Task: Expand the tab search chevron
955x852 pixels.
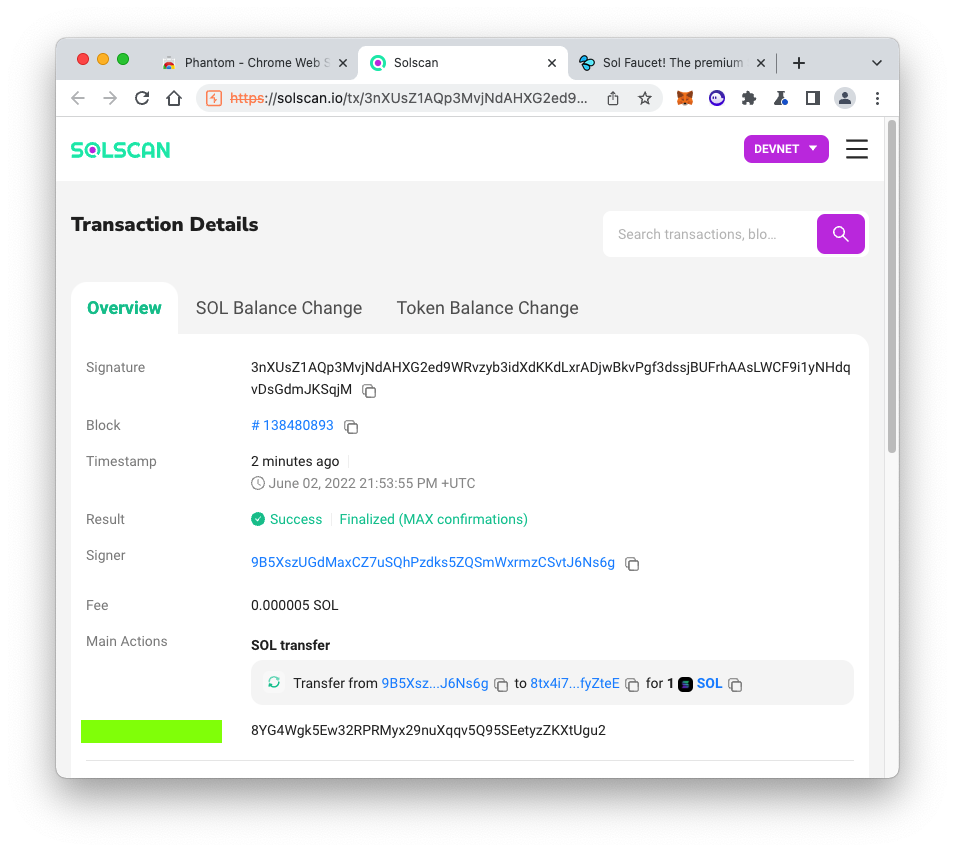Action: [x=877, y=62]
